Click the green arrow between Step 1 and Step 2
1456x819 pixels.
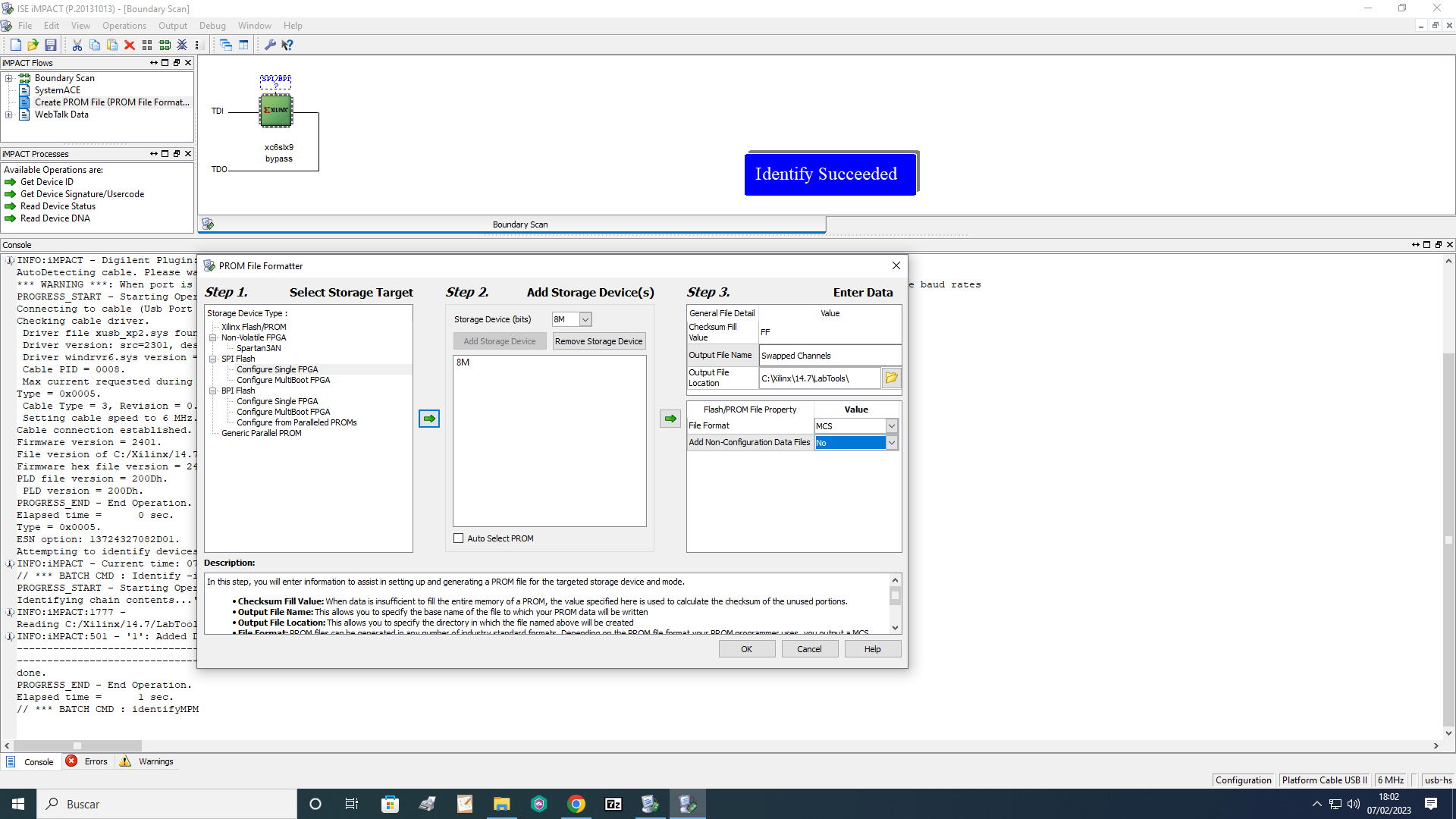click(429, 419)
